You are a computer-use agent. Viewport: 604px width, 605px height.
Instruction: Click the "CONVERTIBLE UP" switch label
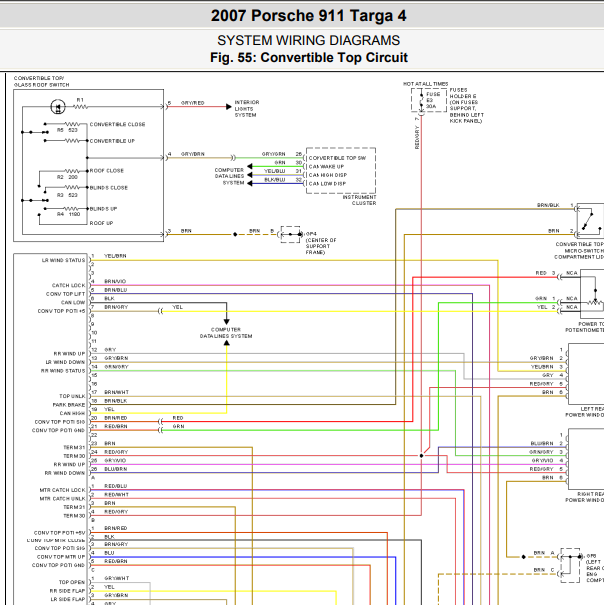click(112, 141)
